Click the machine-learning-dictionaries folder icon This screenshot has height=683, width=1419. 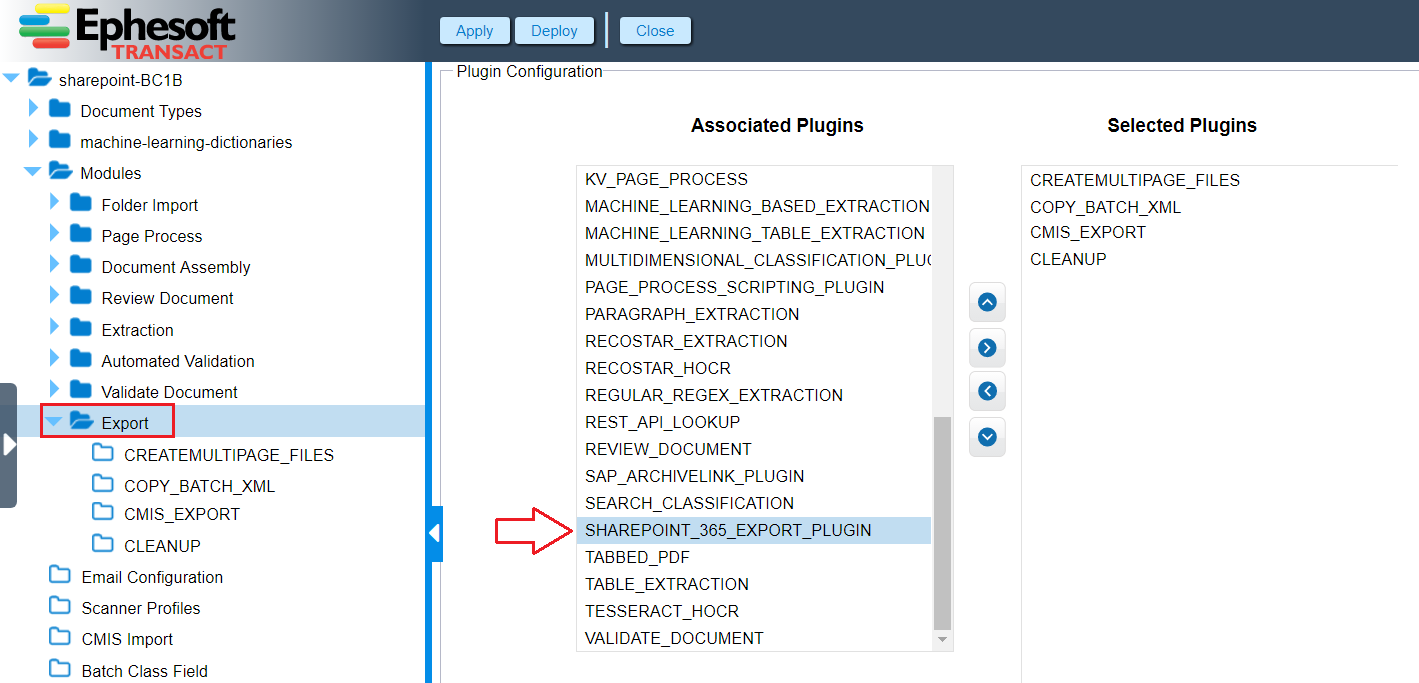click(x=60, y=140)
